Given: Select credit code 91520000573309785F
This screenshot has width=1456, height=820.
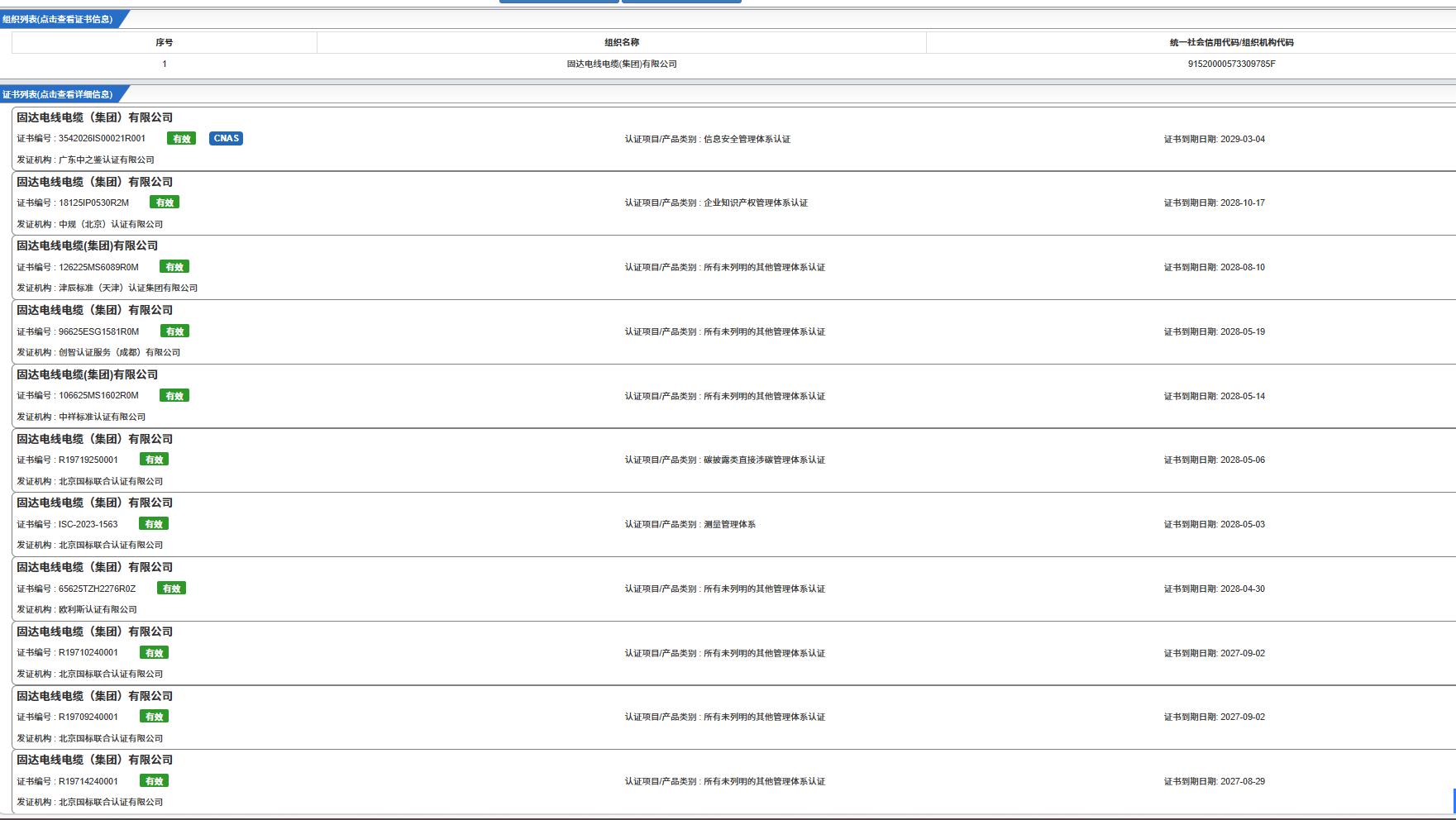Looking at the screenshot, I should click(1232, 64).
